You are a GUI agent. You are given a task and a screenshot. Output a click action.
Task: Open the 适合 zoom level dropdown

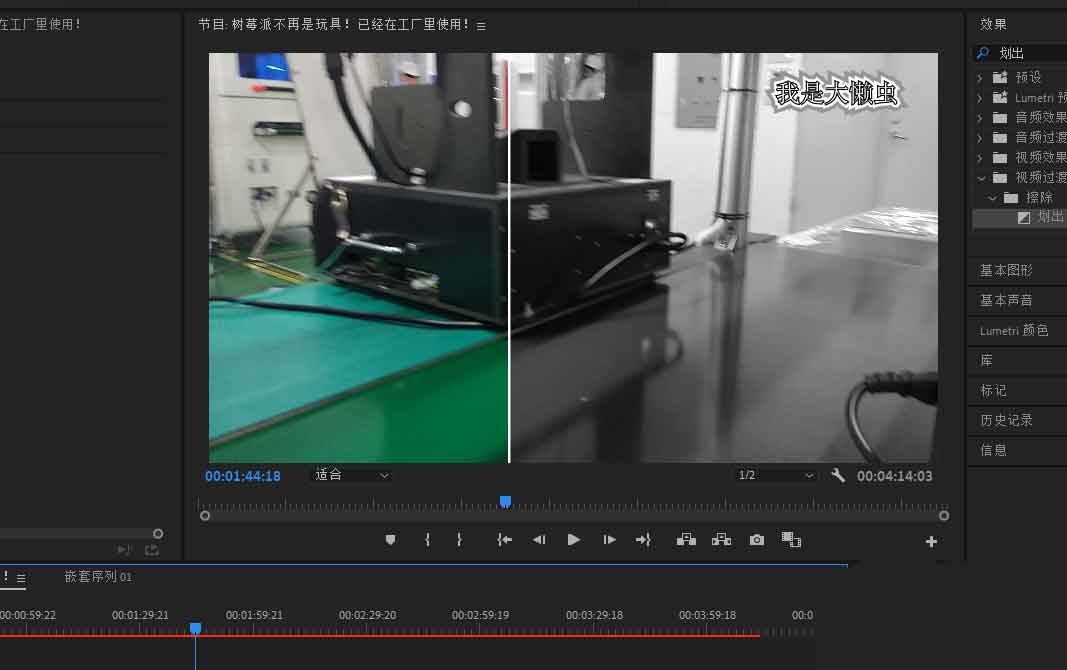tap(353, 476)
